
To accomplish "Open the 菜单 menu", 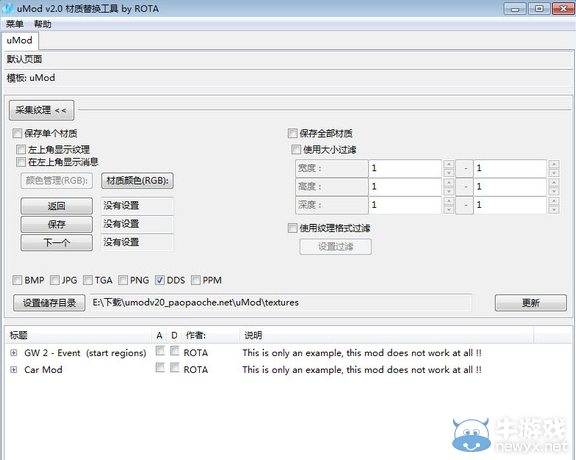I will 15,24.
